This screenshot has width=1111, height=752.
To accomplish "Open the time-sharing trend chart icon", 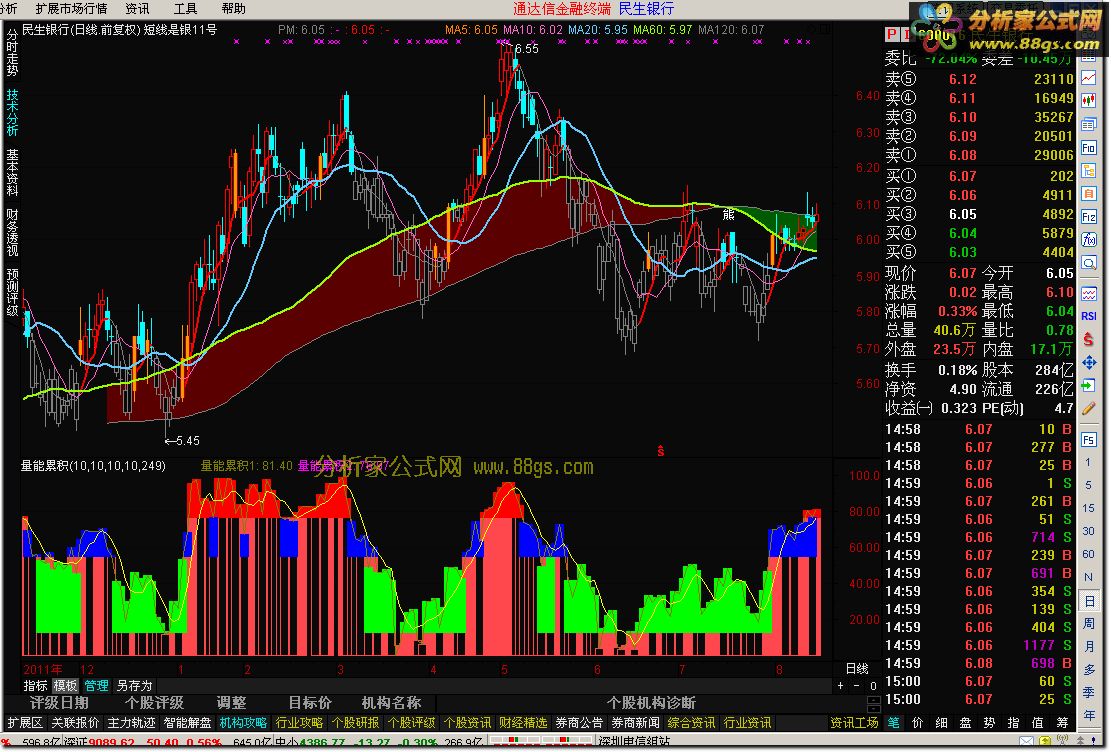I will pyautogui.click(x=1088, y=77).
